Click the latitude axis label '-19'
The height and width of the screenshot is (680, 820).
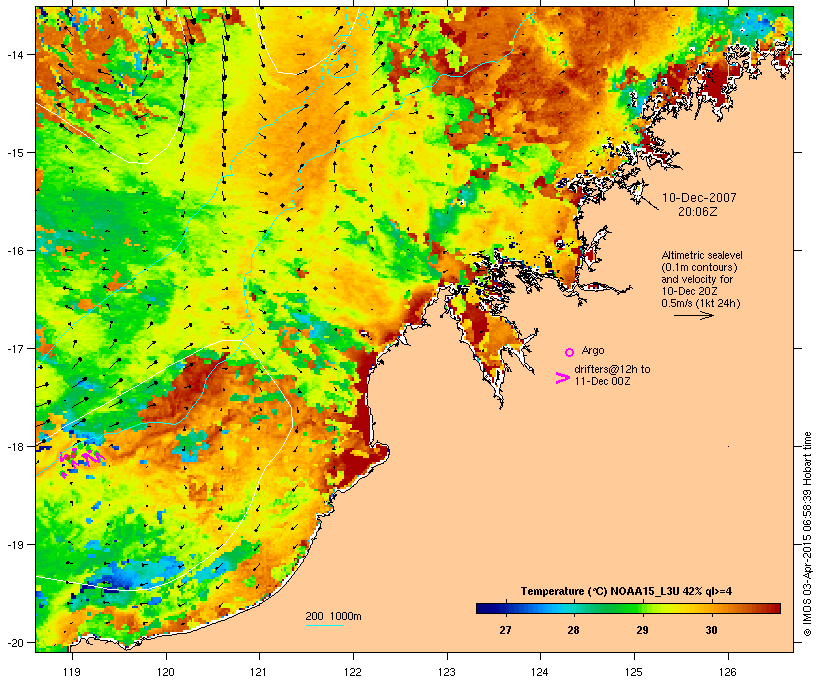14,545
